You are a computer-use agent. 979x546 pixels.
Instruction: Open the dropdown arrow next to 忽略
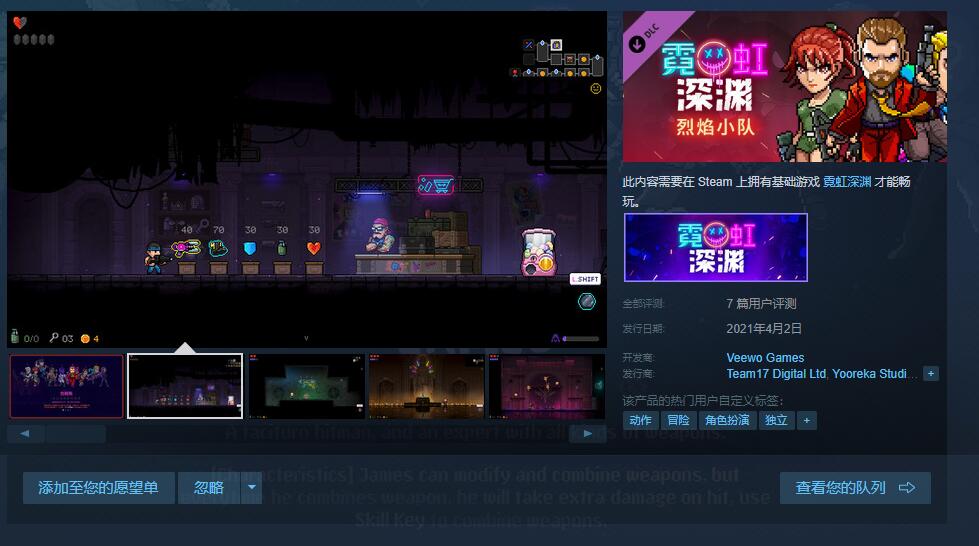point(252,488)
